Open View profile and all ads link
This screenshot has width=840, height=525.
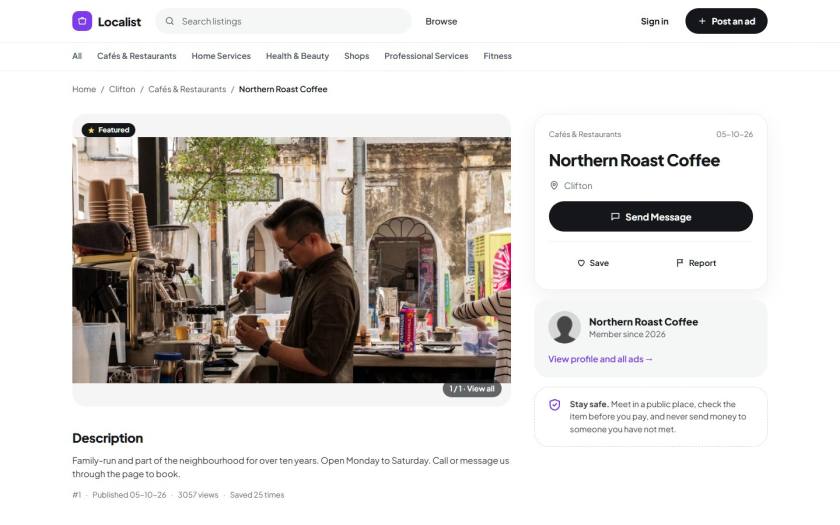tap(600, 359)
